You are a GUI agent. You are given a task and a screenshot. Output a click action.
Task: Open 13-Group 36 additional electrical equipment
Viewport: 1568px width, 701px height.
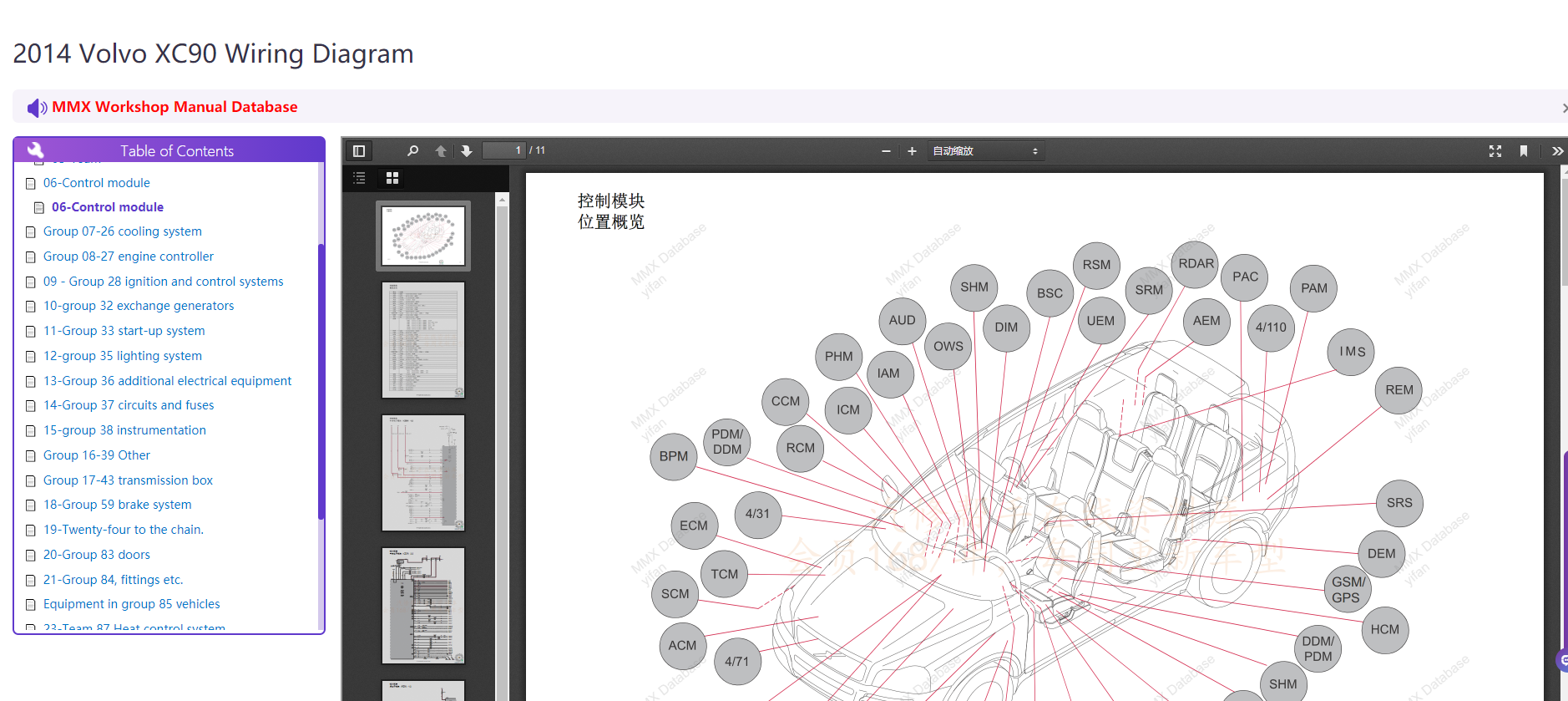point(168,381)
